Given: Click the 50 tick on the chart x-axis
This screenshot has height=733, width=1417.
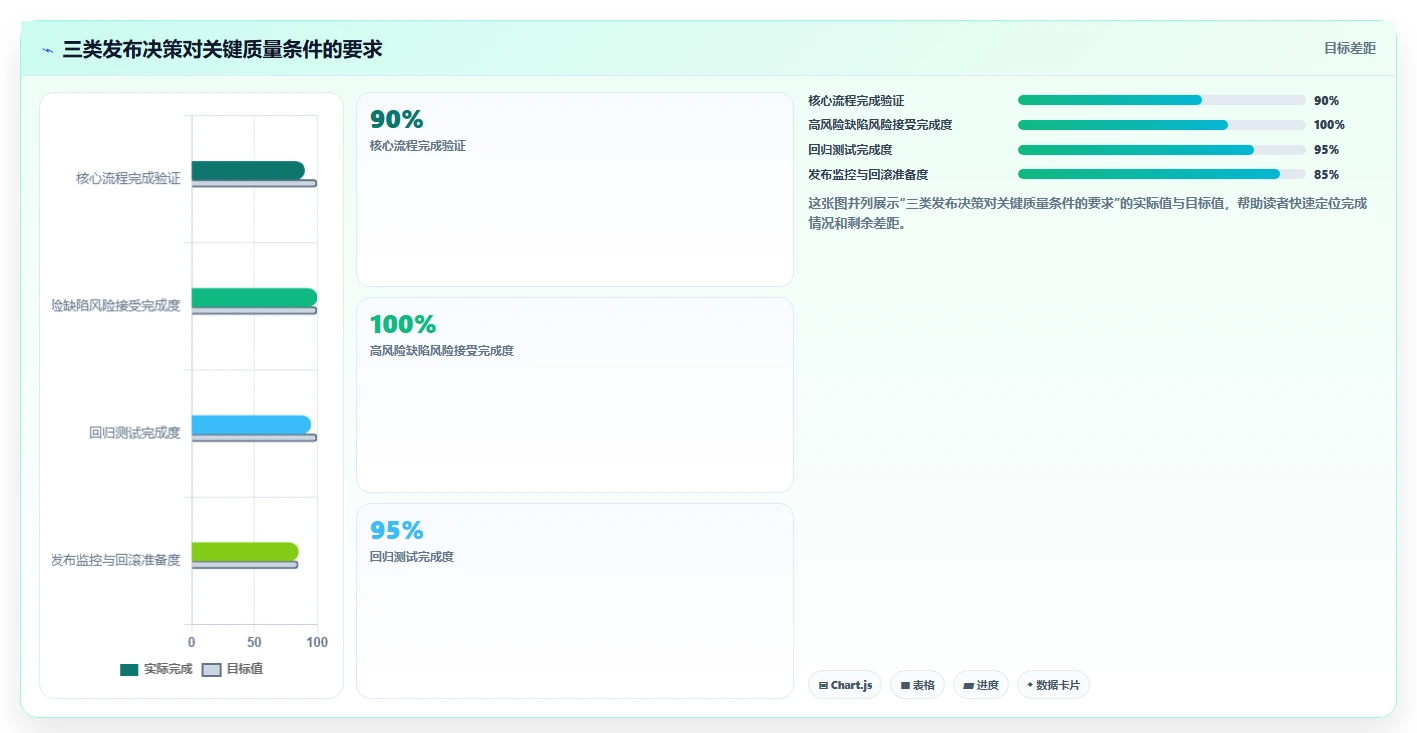Looking at the screenshot, I should click(x=254, y=642).
